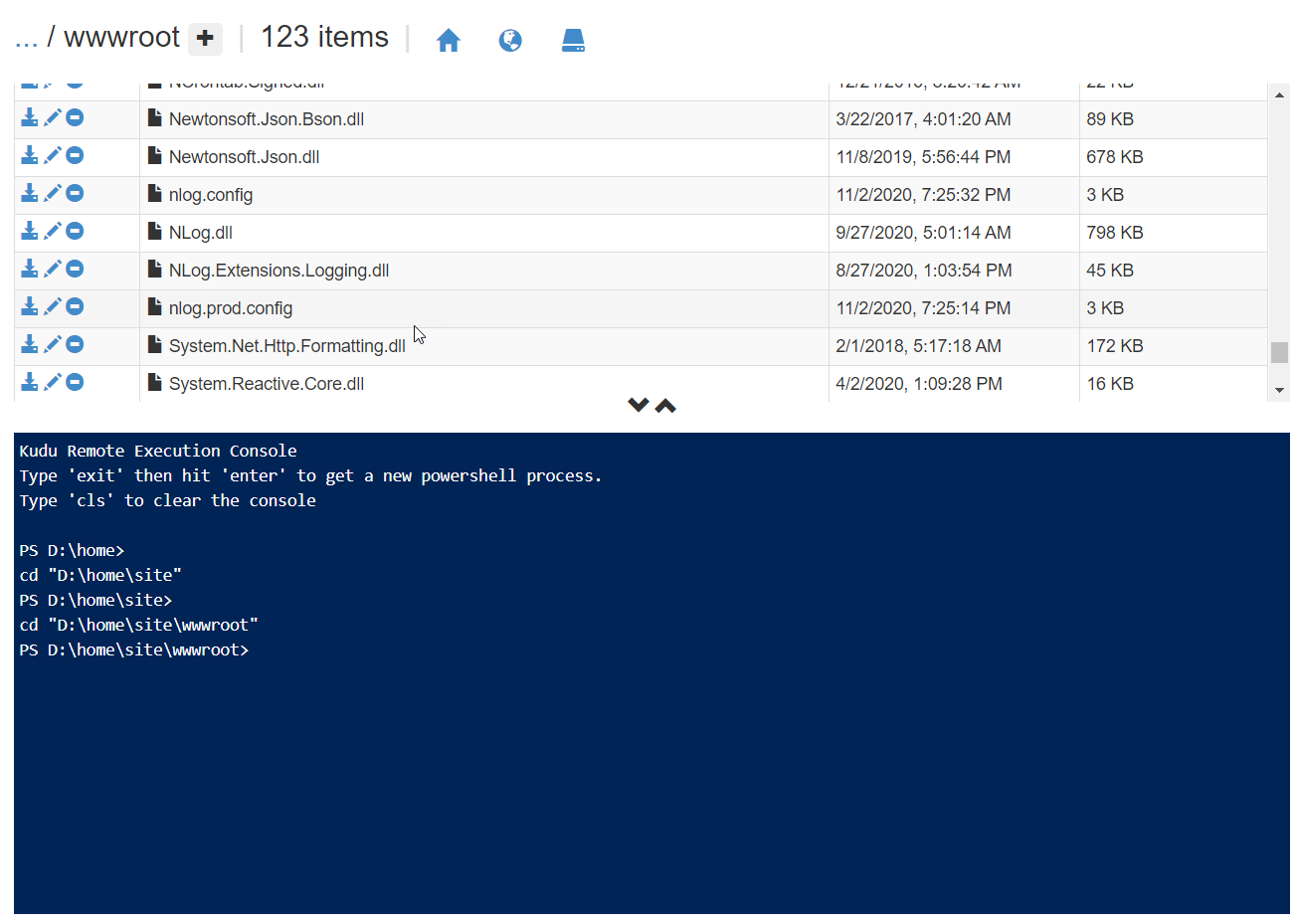Delete nlog.config with minus icon
This screenshot has height=924, width=1299.
(x=75, y=193)
